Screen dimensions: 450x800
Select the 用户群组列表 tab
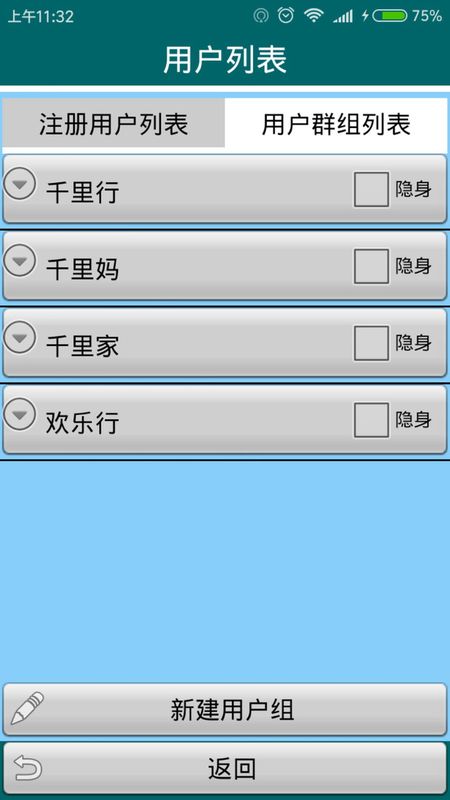click(336, 124)
